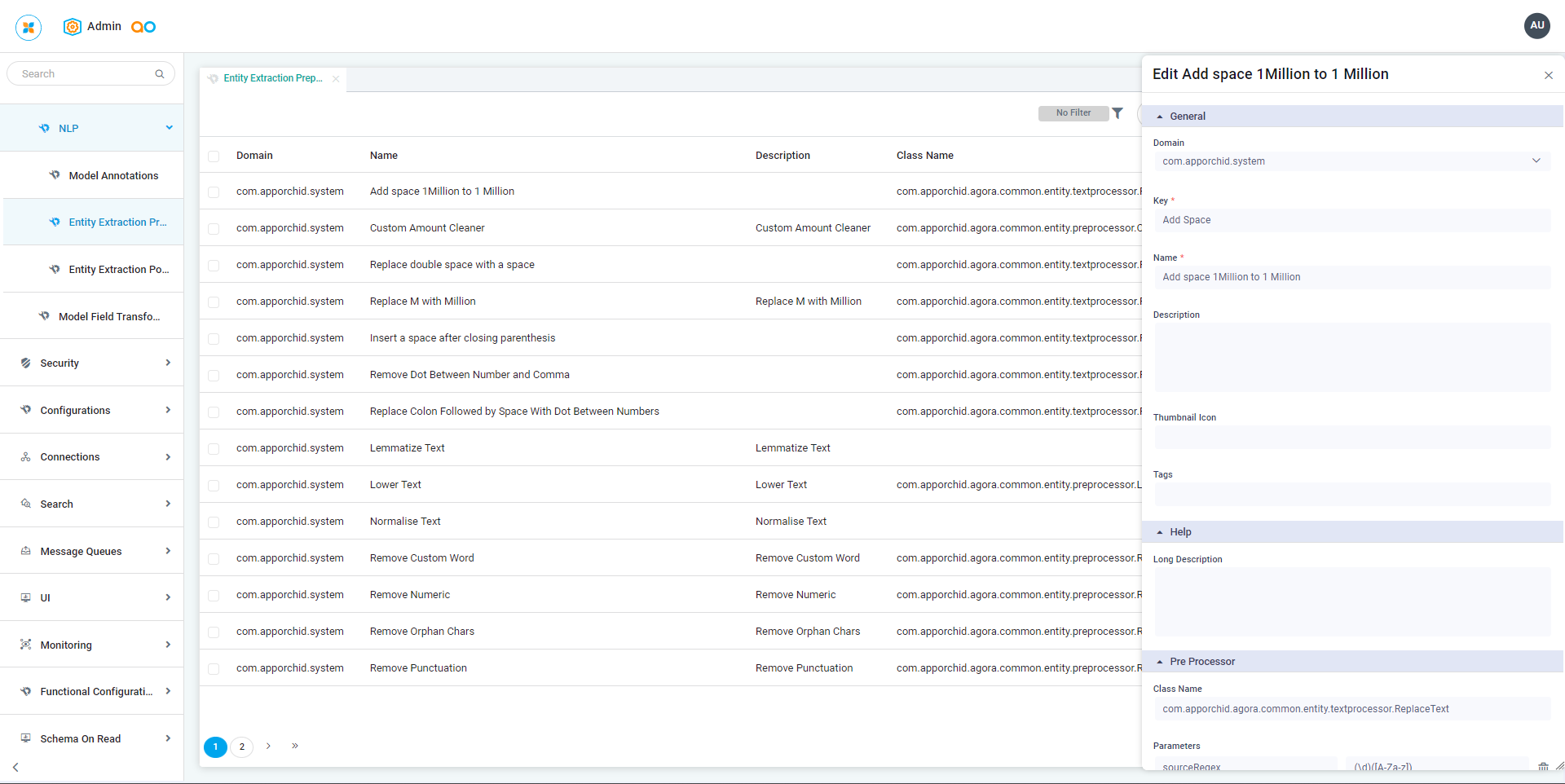The width and height of the screenshot is (1565, 784).
Task: Click the No Filter button
Action: pyautogui.click(x=1073, y=113)
